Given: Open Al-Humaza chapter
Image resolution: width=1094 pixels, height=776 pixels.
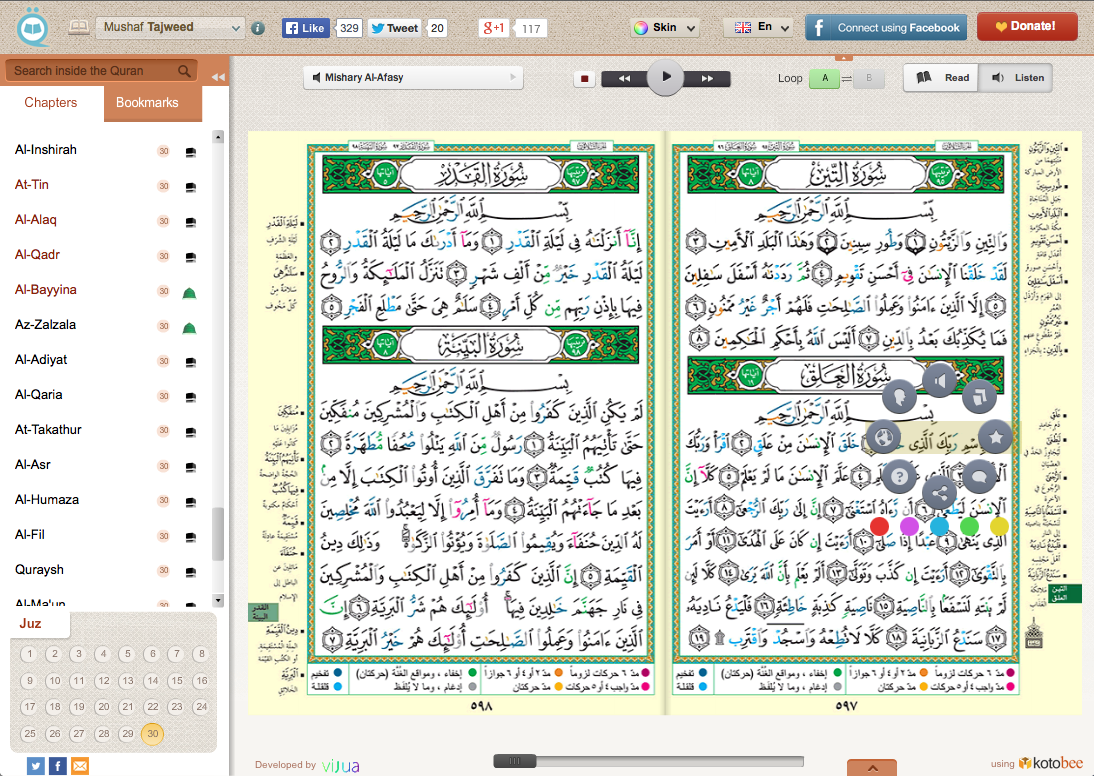Looking at the screenshot, I should point(47,500).
